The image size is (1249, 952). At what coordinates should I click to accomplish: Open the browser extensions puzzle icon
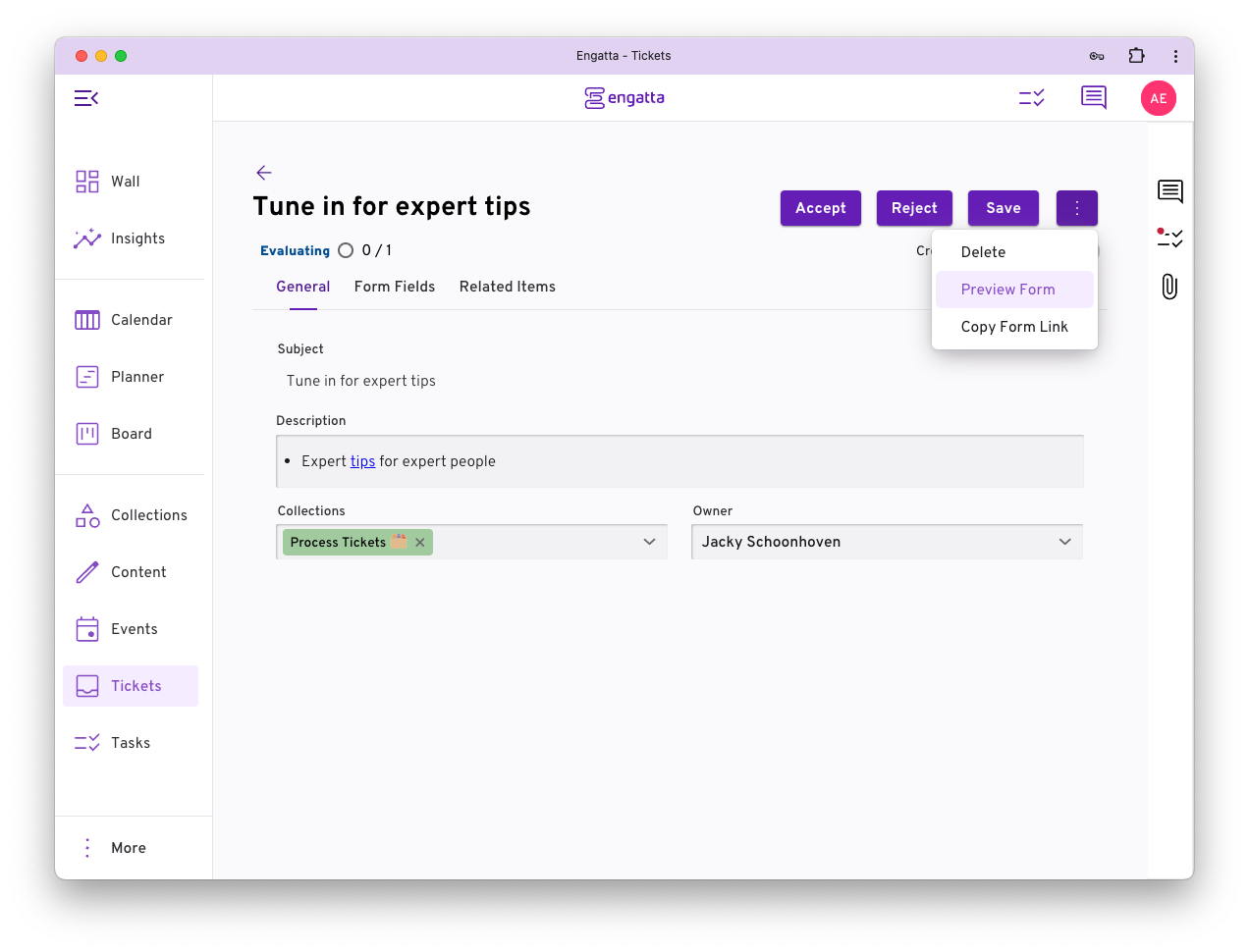[1136, 56]
